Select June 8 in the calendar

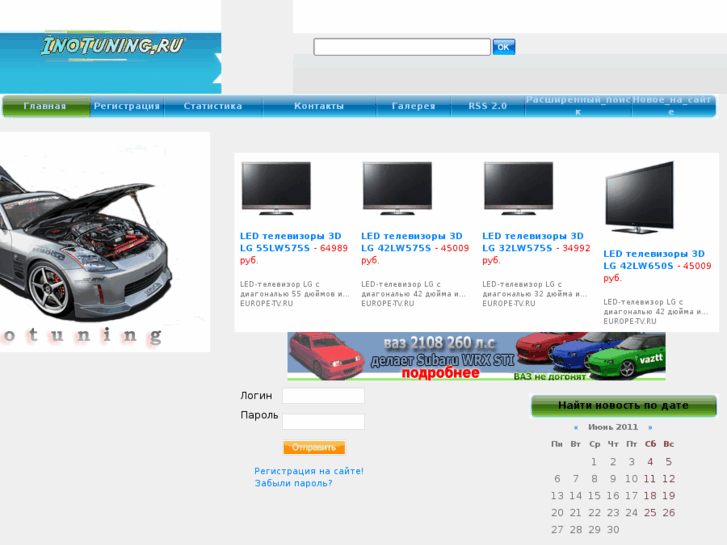coord(594,479)
